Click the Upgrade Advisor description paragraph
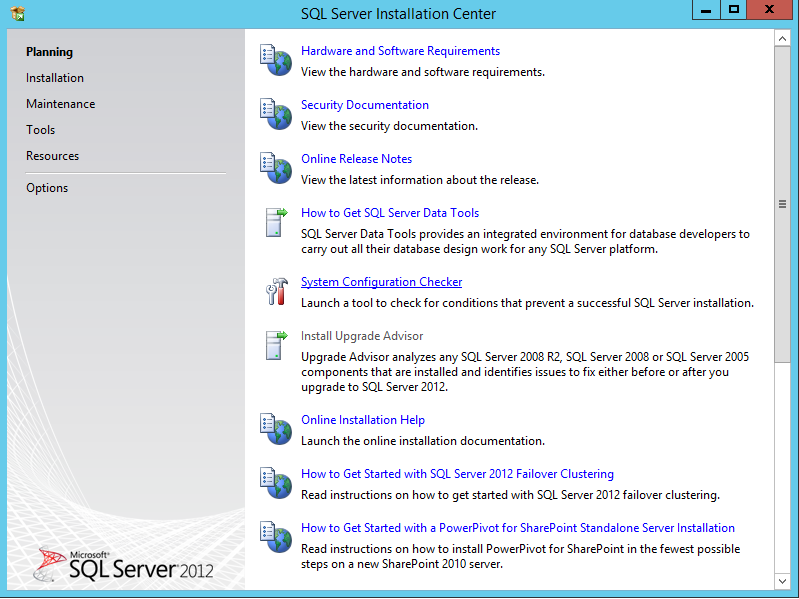 pos(525,372)
